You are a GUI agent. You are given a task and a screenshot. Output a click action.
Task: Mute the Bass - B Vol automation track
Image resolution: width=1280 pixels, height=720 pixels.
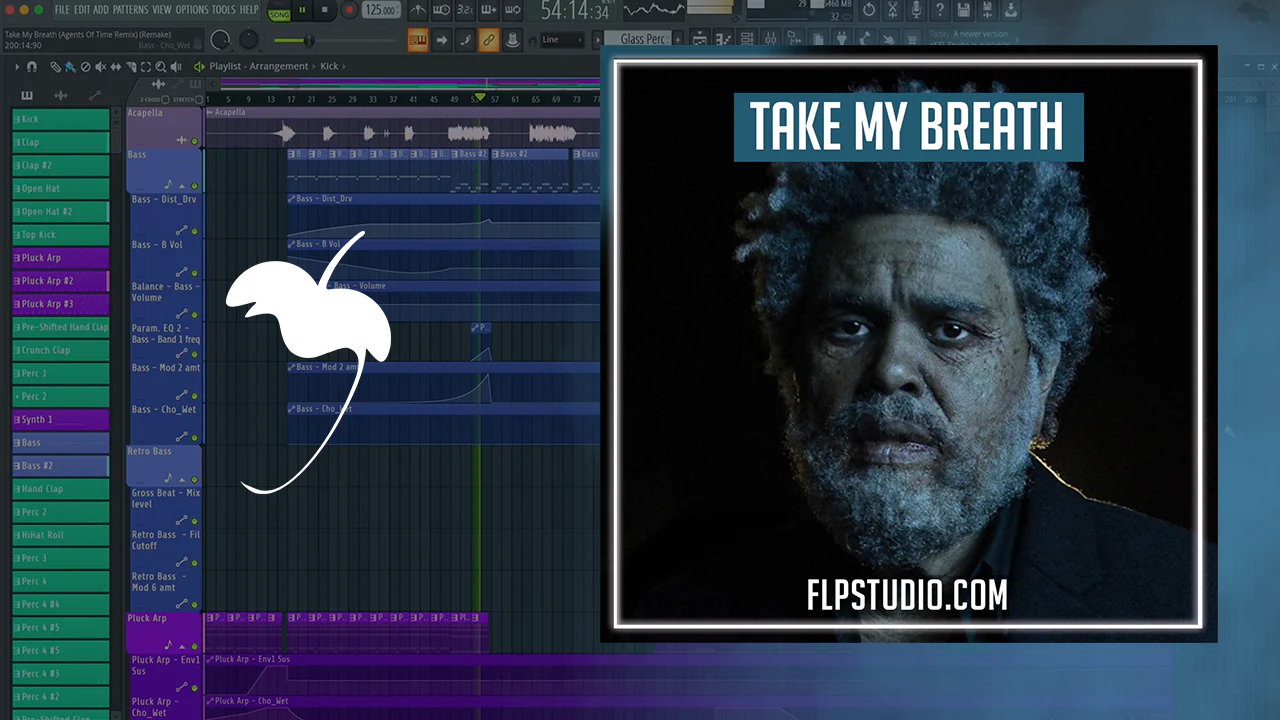tap(195, 273)
